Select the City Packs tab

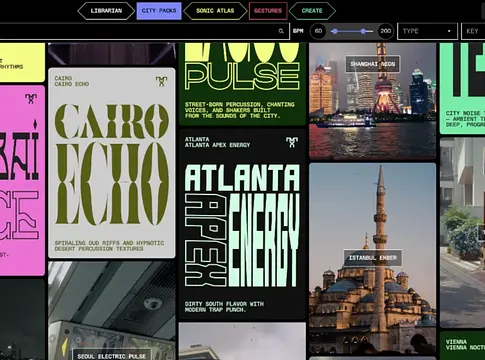[159, 11]
